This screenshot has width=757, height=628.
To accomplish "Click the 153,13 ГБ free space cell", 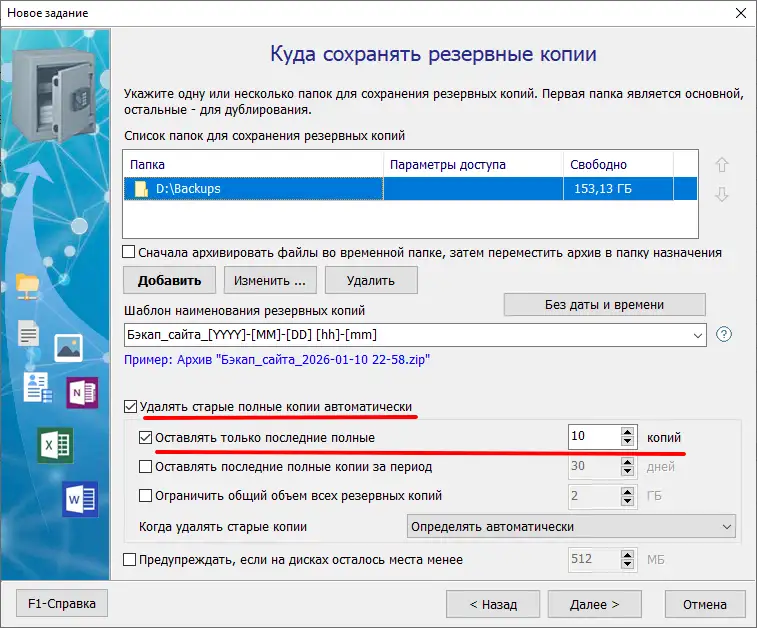I will 618,189.
